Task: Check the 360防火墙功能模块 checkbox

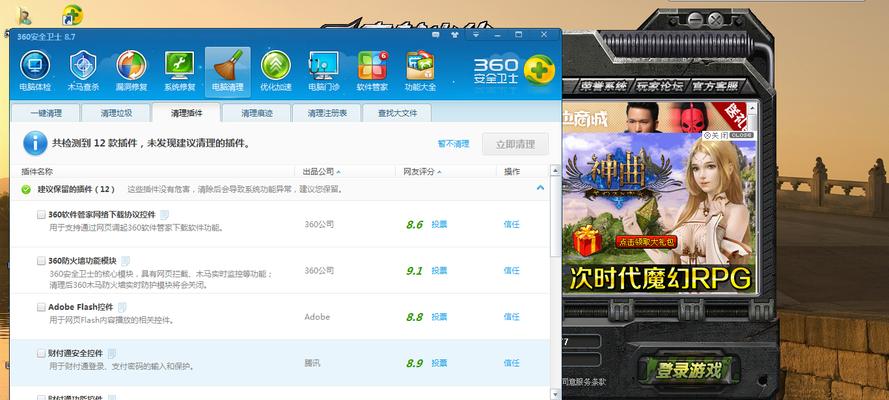Action: 41,261
